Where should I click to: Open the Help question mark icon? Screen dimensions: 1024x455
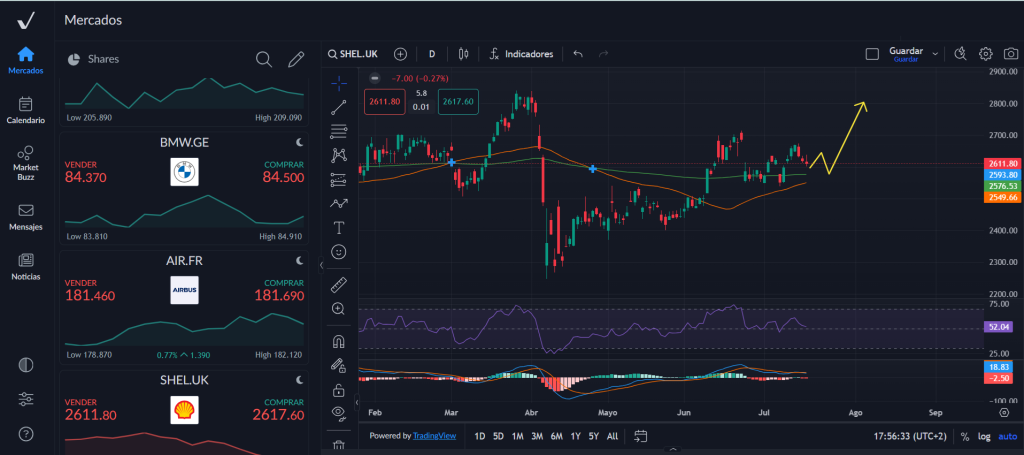25,433
